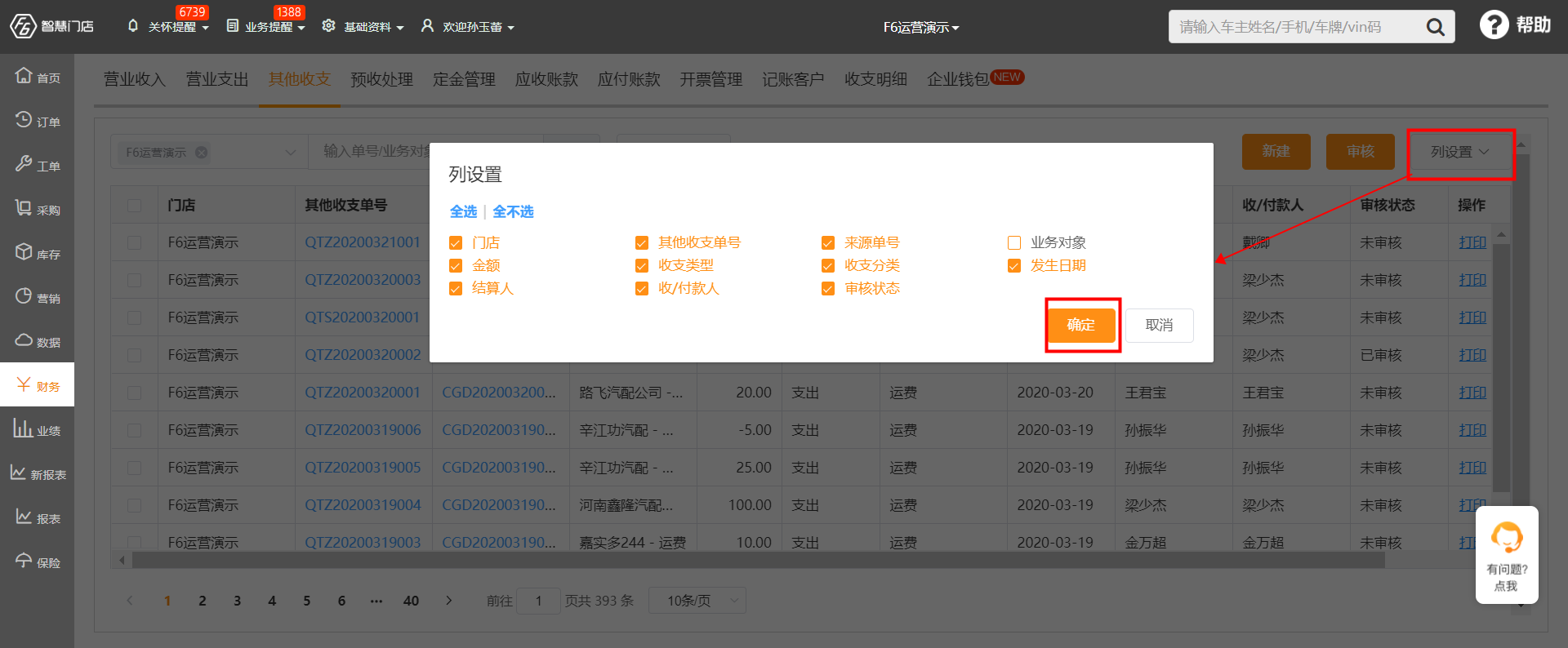Viewport: 1568px width, 648px height.
Task: Expand the 关怀提醒 dropdown
Action: point(206,28)
